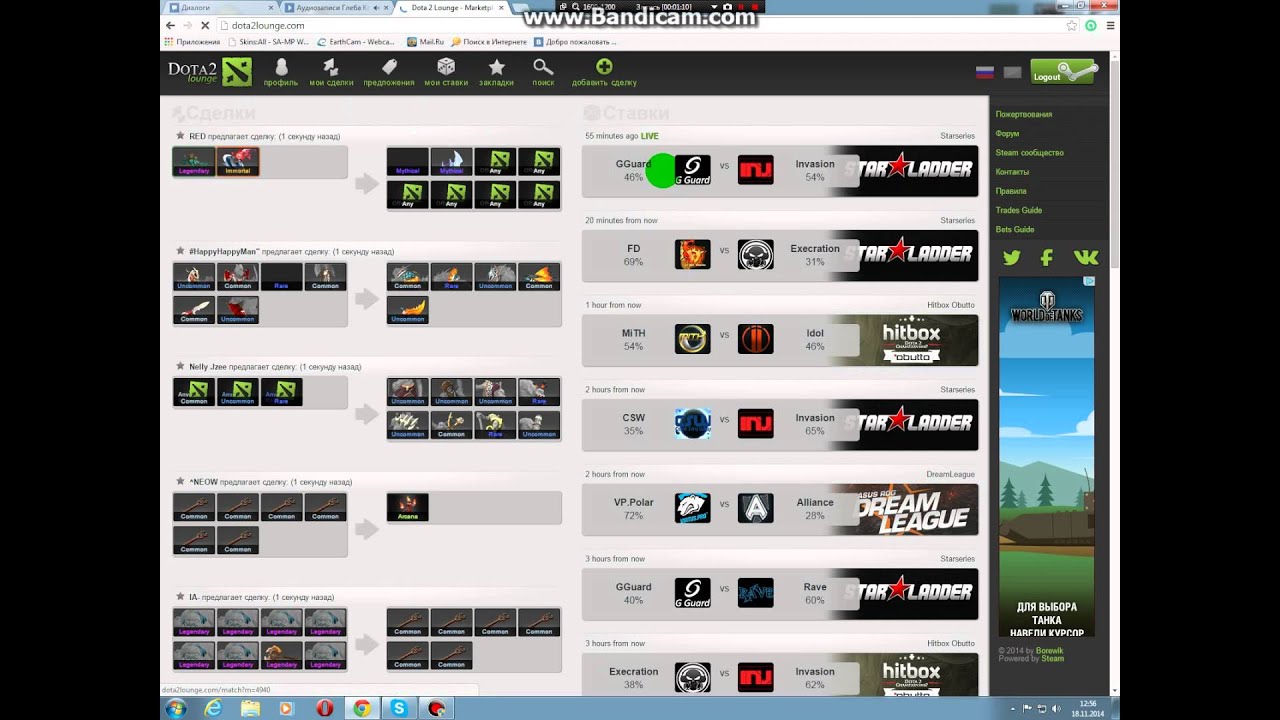Open Opera taskbar icon
This screenshot has width=1280, height=720.
(x=325, y=708)
